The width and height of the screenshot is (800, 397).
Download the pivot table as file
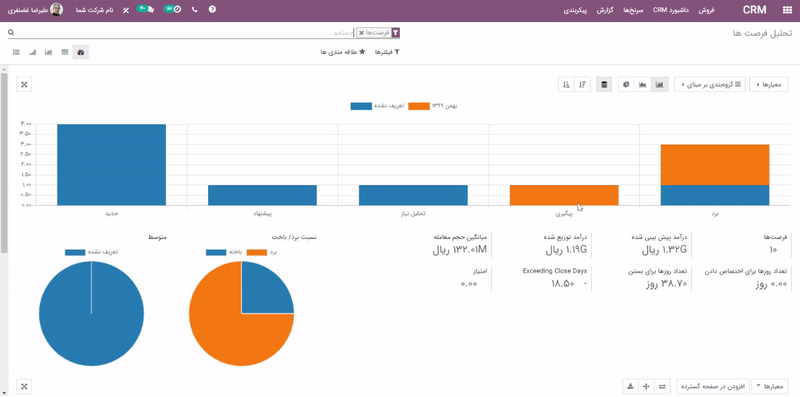coord(630,386)
